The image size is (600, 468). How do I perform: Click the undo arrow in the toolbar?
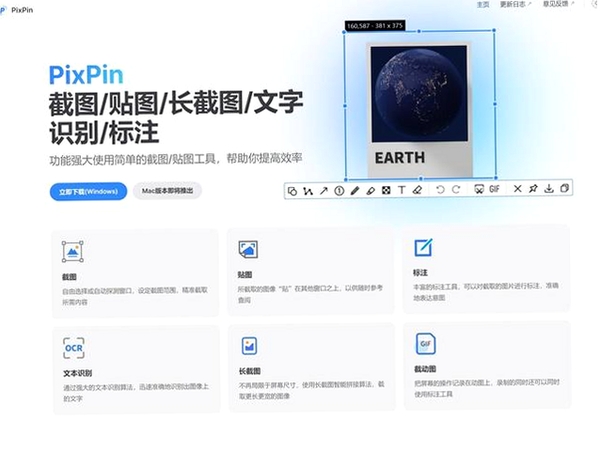point(440,189)
